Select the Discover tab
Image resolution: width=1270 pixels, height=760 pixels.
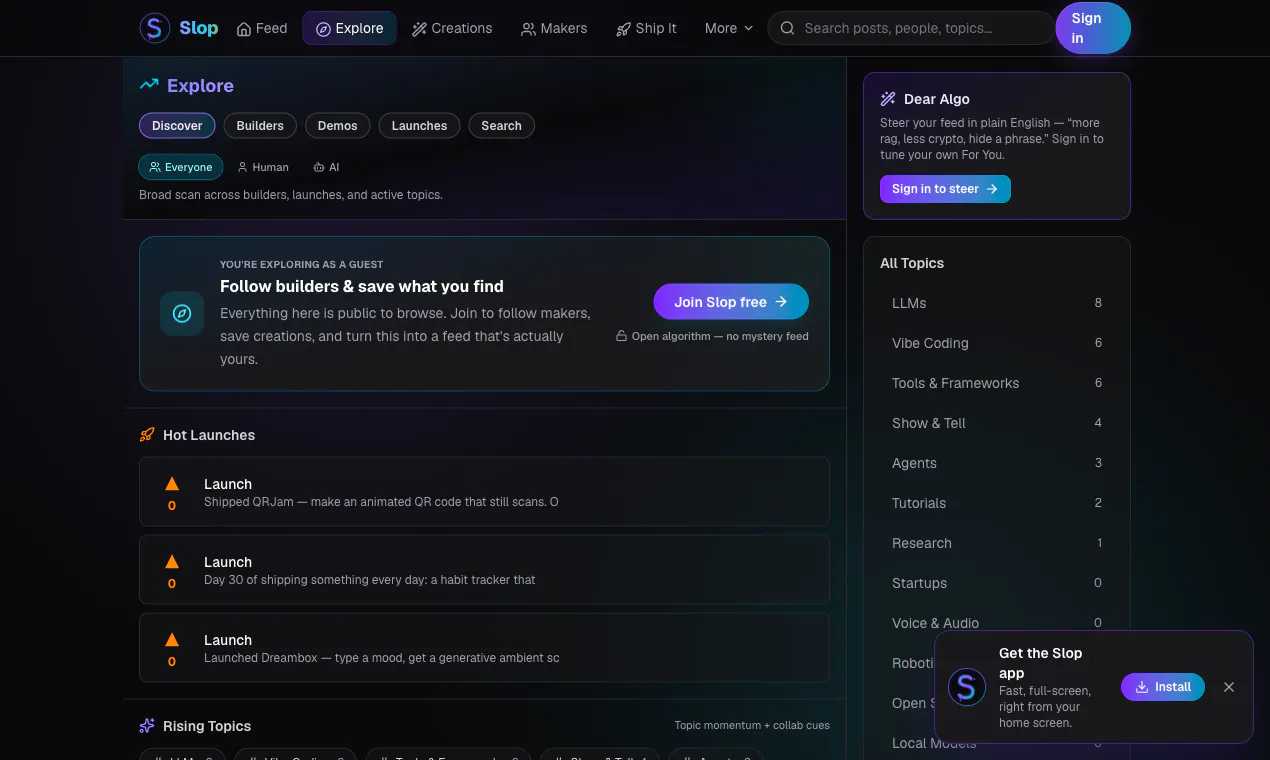coord(177,125)
